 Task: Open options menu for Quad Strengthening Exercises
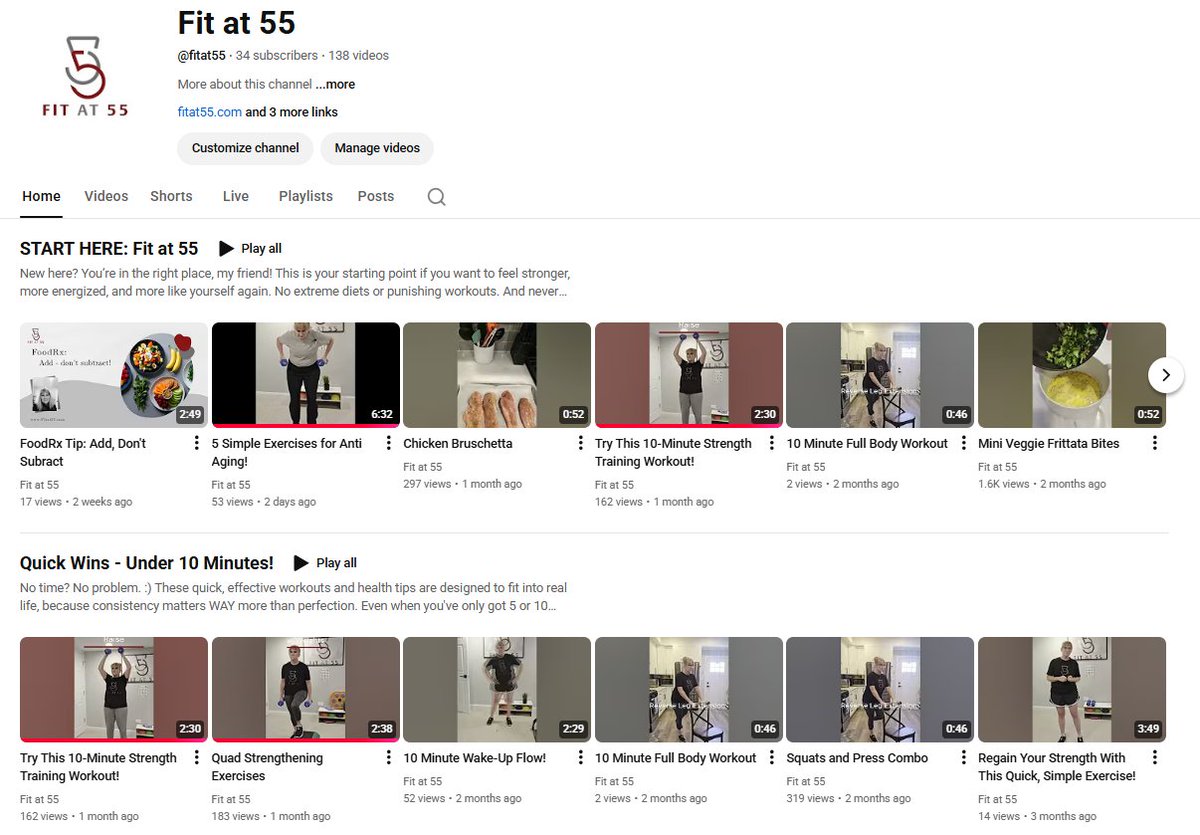[x=388, y=758]
